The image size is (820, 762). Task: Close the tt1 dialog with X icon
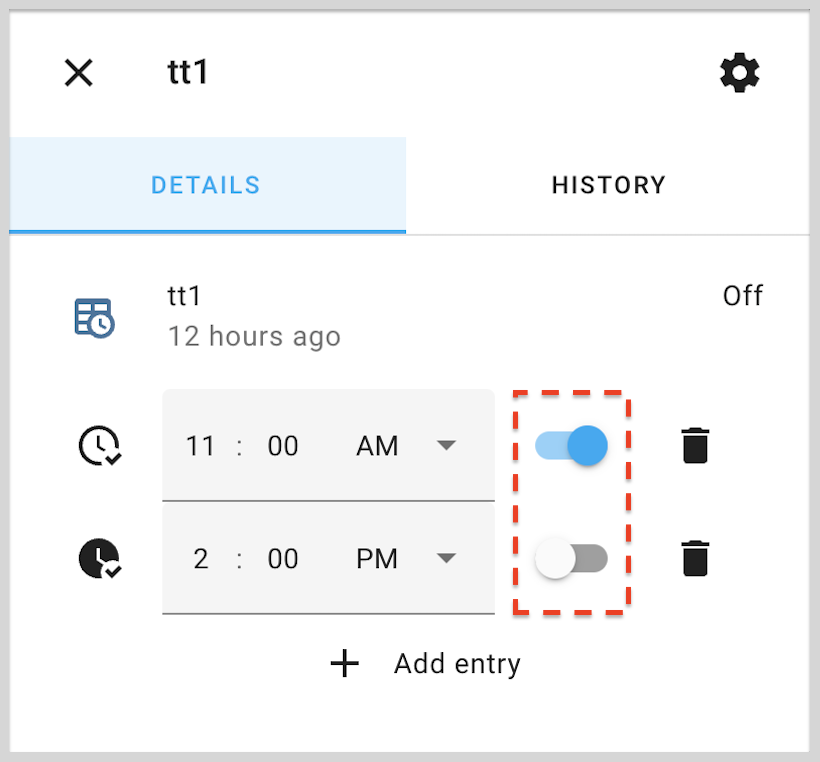pos(78,72)
